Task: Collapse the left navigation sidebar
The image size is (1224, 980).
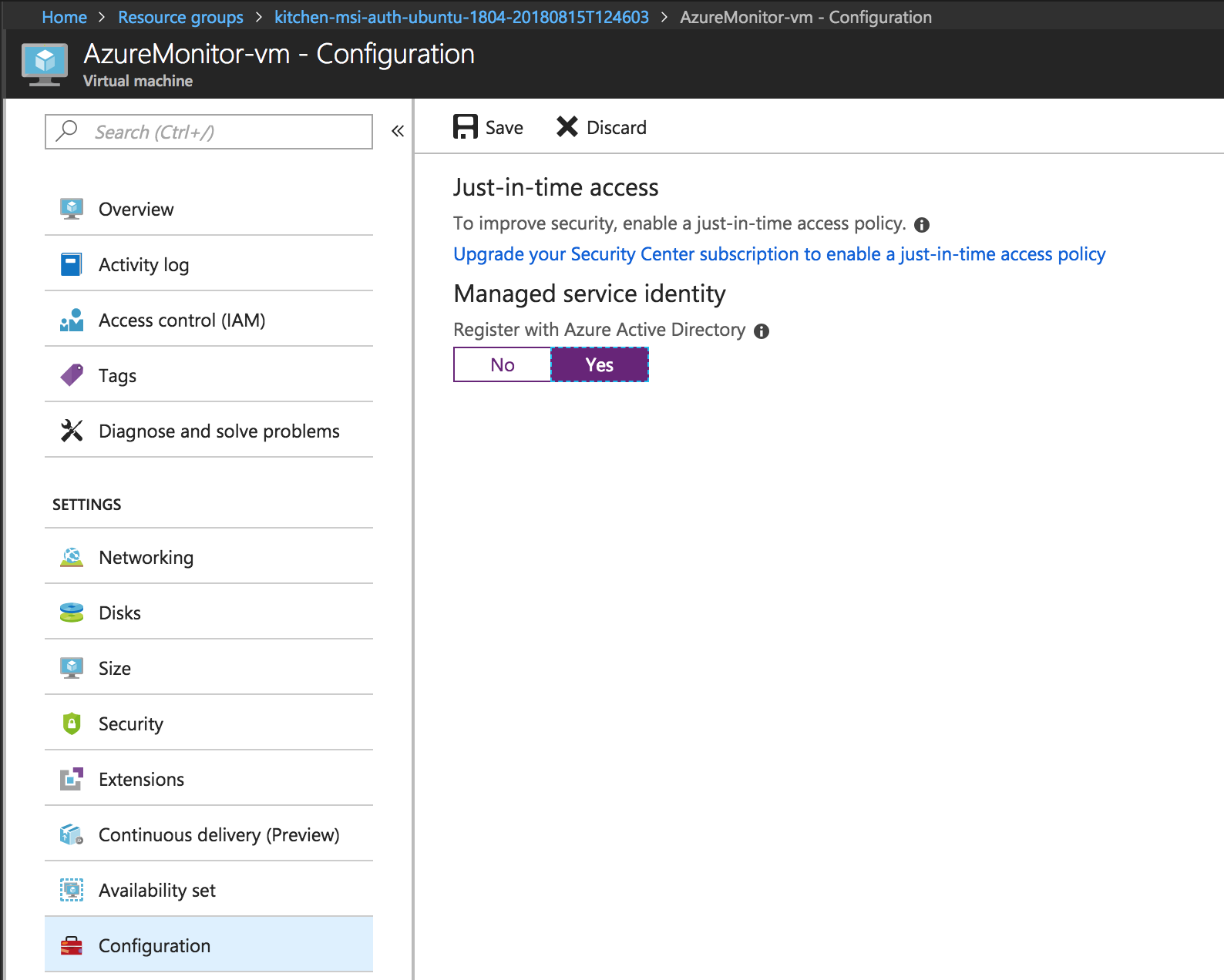Action: point(398,131)
